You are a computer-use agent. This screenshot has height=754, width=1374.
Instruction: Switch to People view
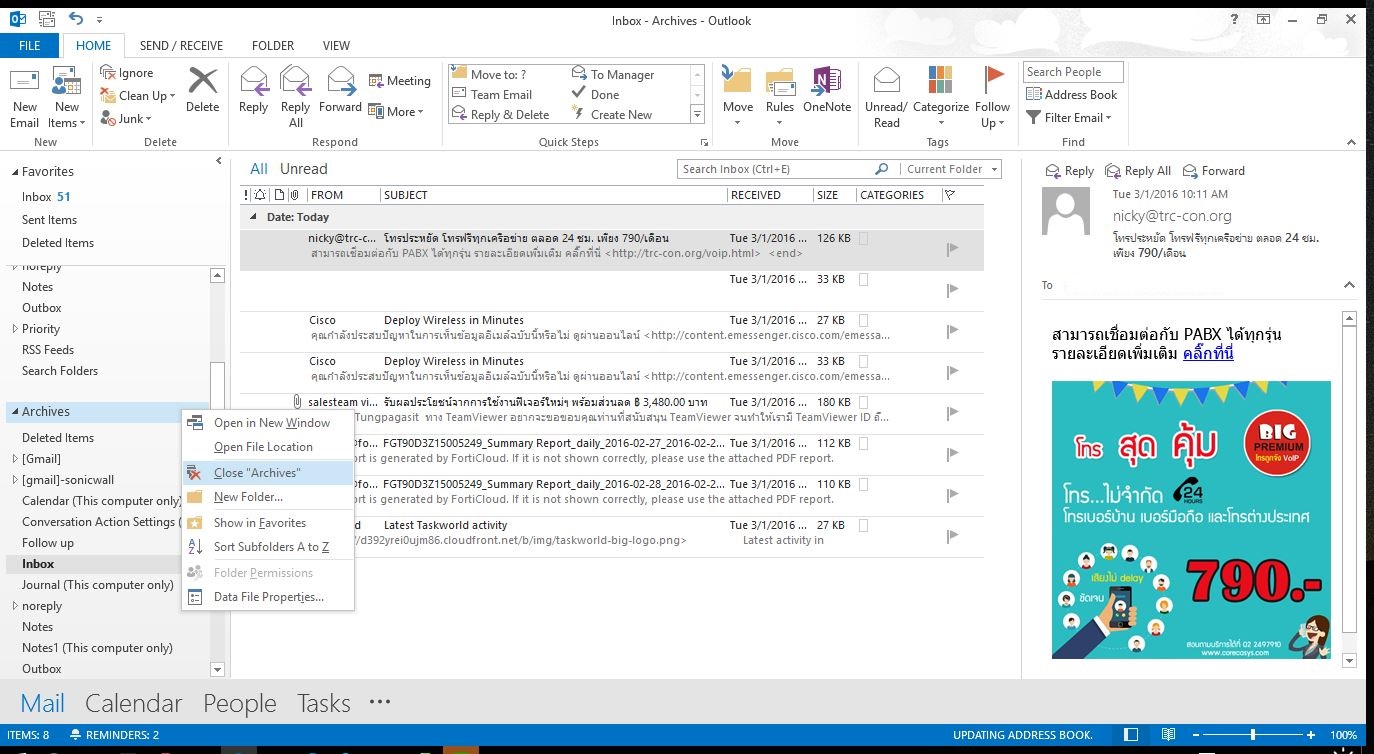[240, 703]
